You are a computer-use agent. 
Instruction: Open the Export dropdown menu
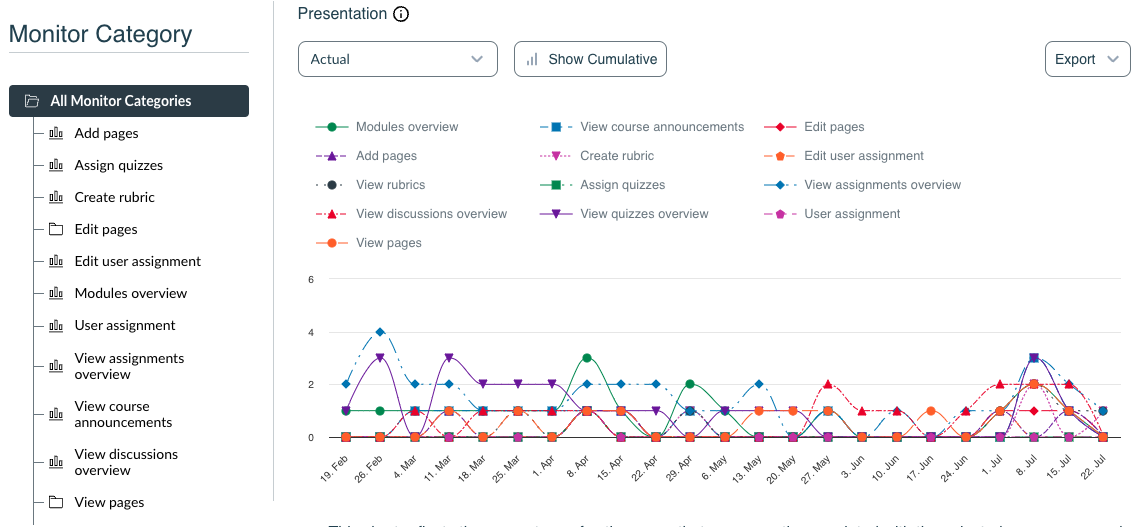tap(1086, 59)
